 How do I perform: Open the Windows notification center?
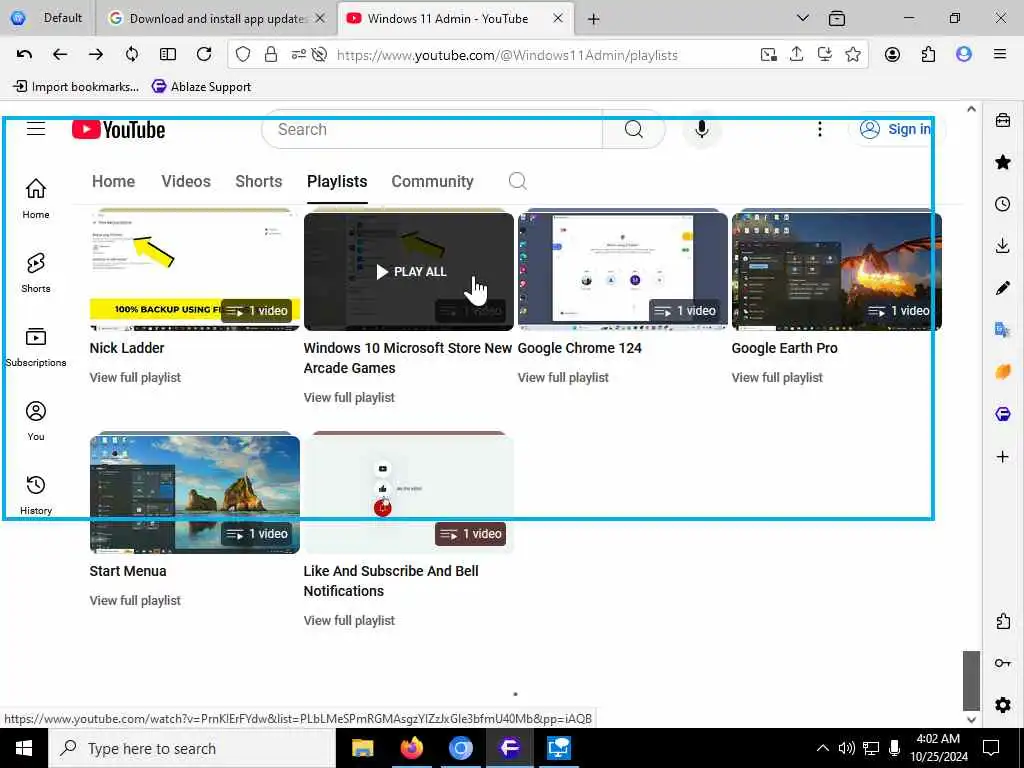point(991,748)
